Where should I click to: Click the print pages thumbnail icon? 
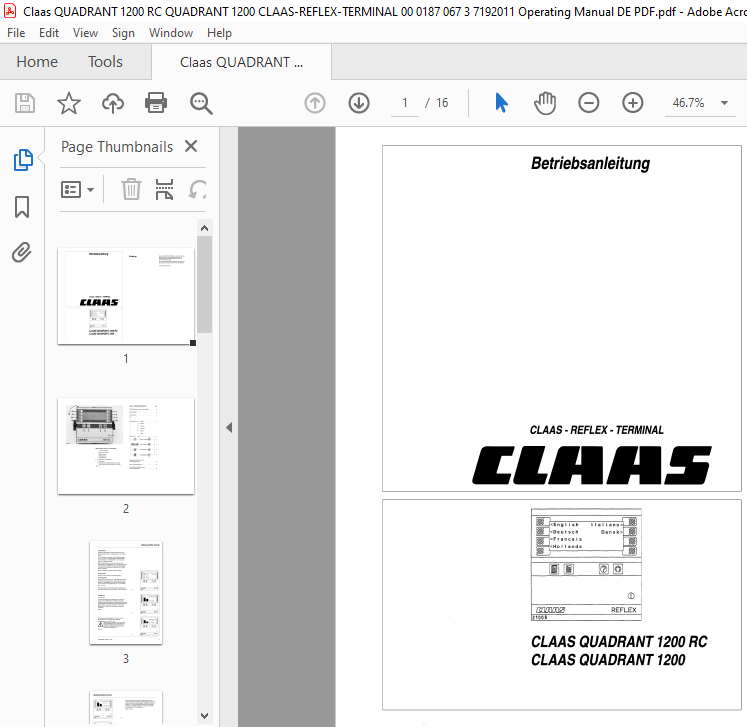(x=164, y=190)
